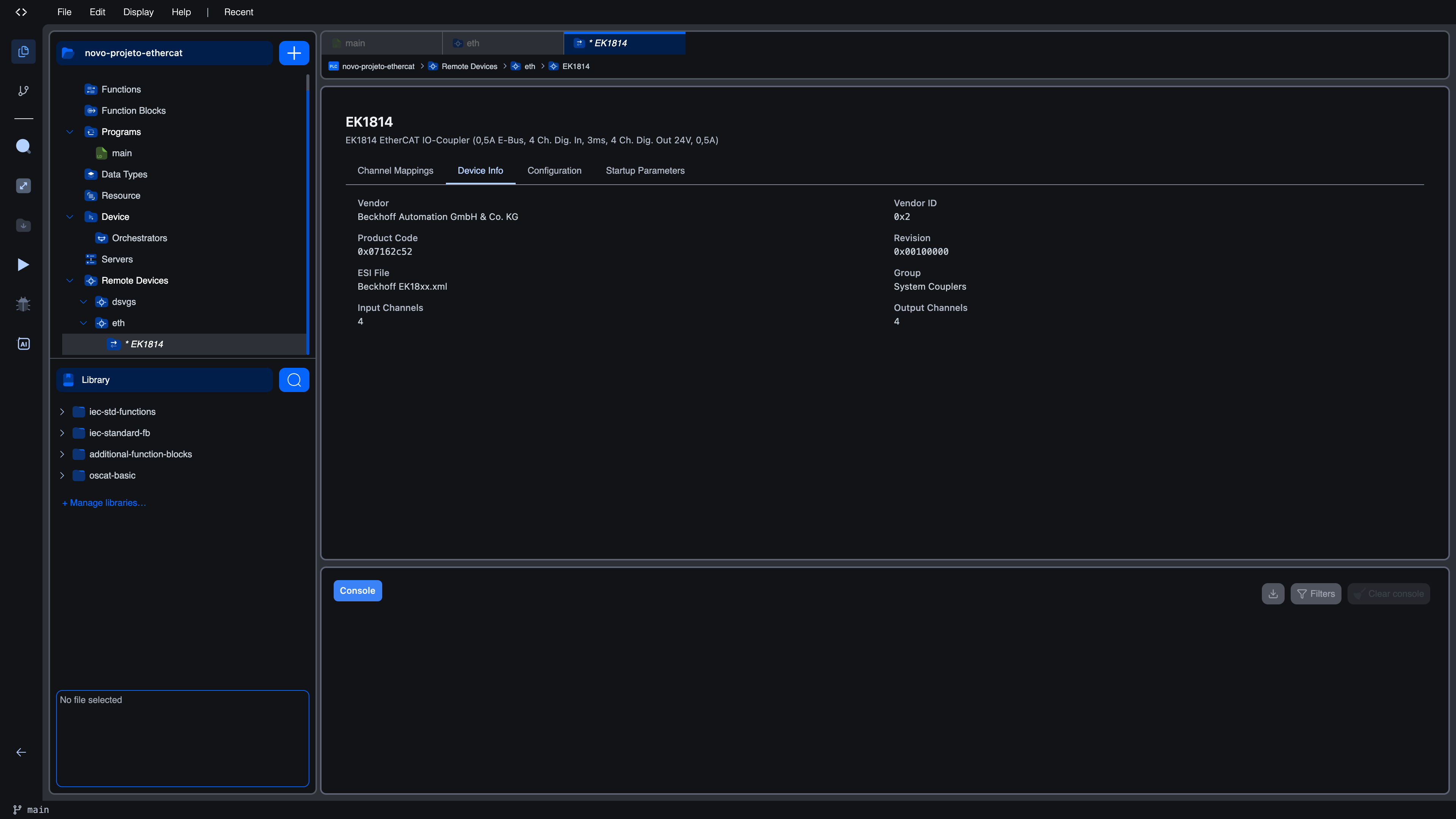Click the project tree vertical scrollbar
The height and width of the screenshot is (819, 1456).
coord(308,215)
